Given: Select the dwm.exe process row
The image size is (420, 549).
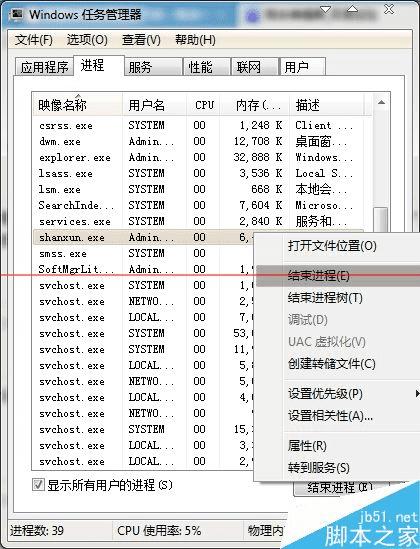Looking at the screenshot, I should [x=198, y=141].
